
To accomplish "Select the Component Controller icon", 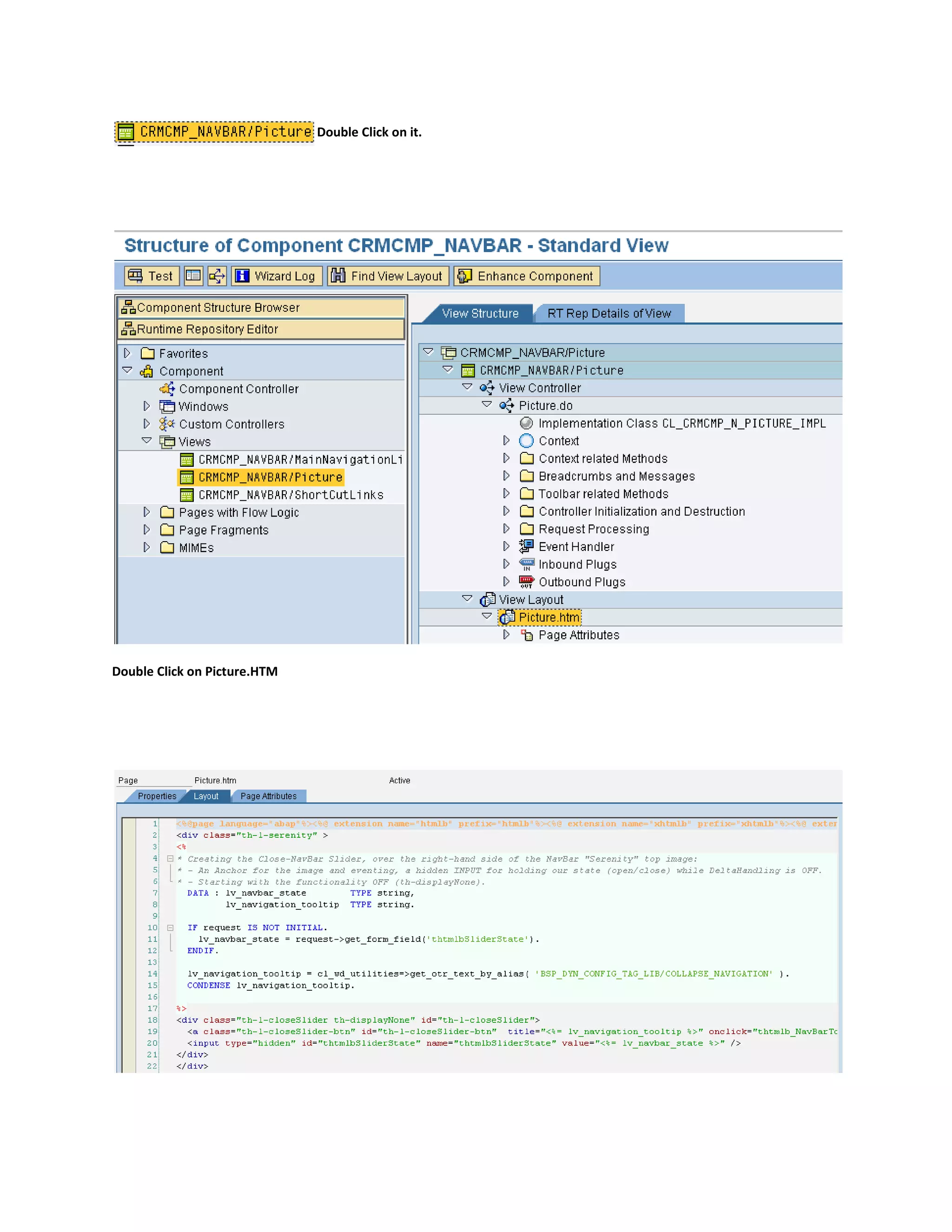I will 167,389.
